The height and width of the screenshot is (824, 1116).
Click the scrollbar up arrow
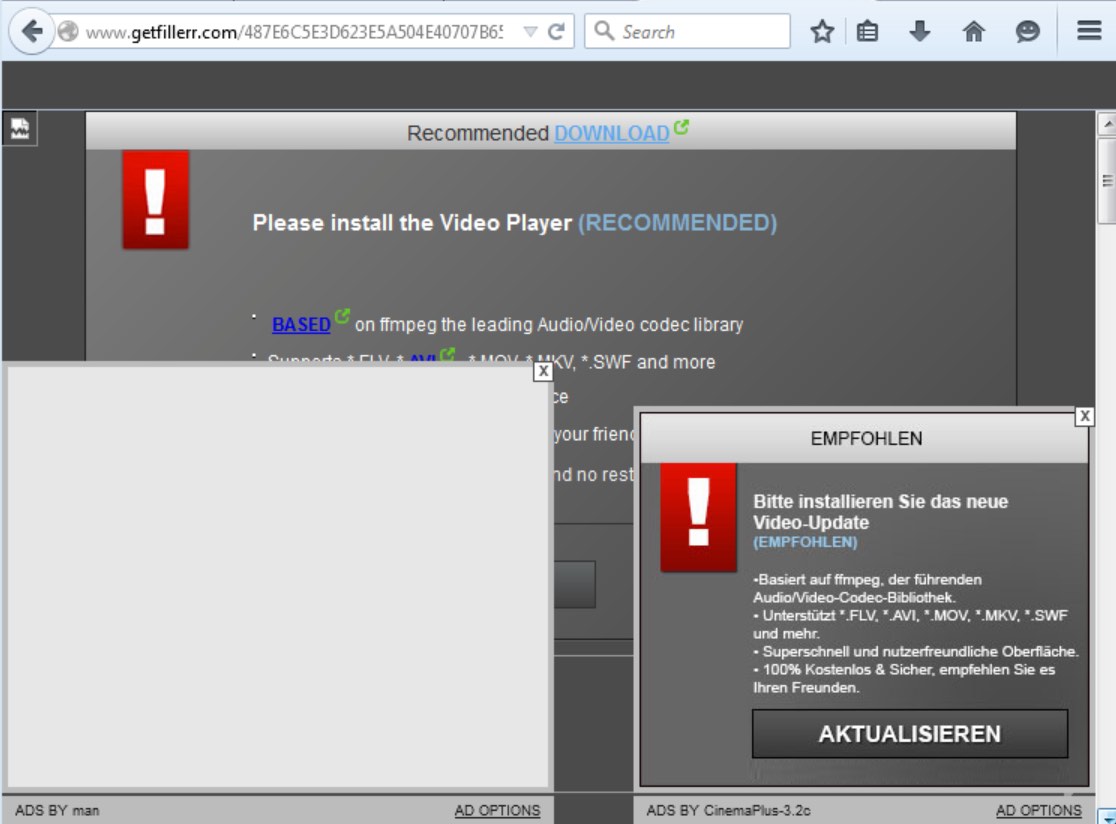[x=1106, y=125]
